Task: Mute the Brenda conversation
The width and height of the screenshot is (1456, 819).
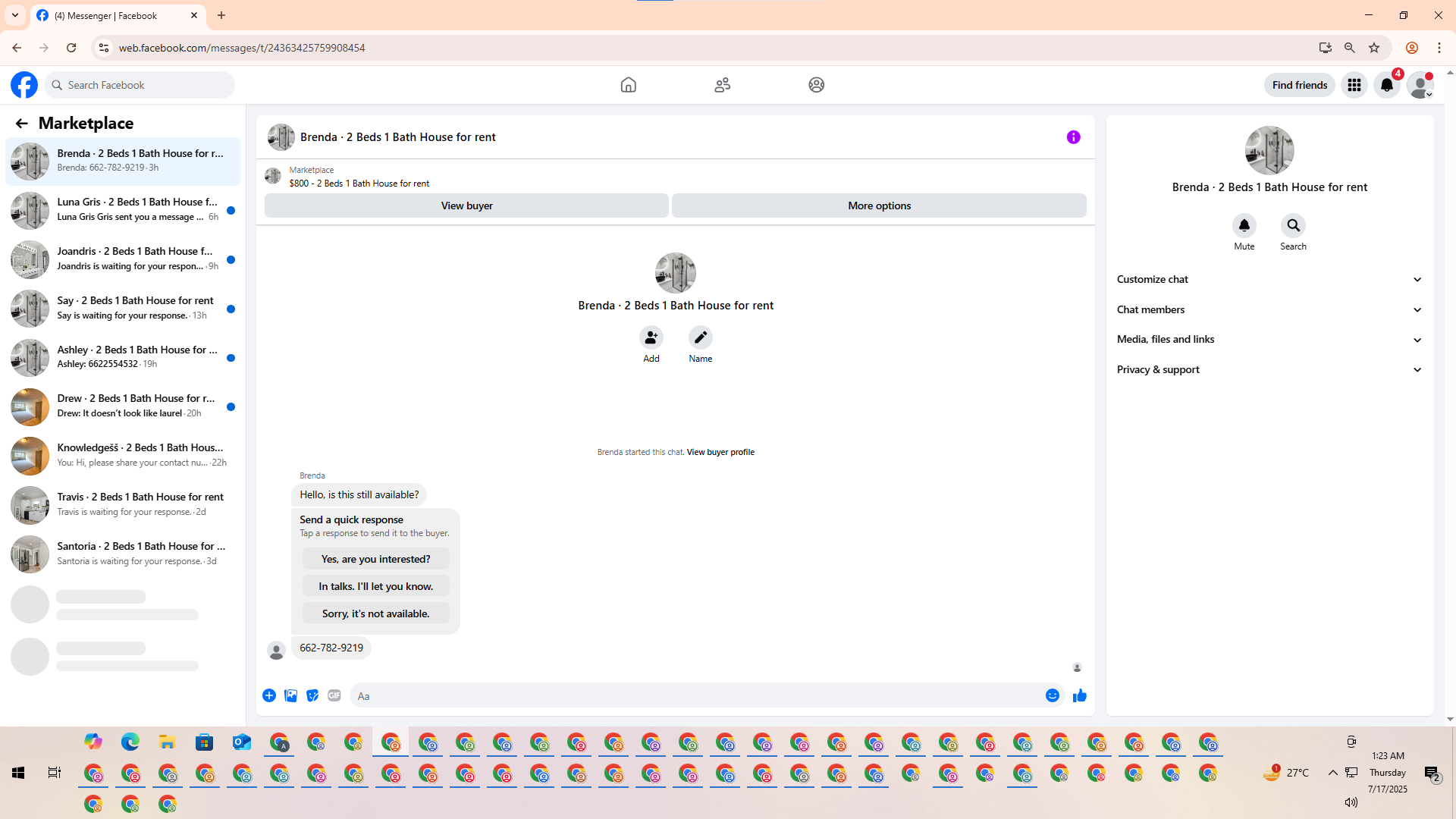Action: click(x=1244, y=226)
